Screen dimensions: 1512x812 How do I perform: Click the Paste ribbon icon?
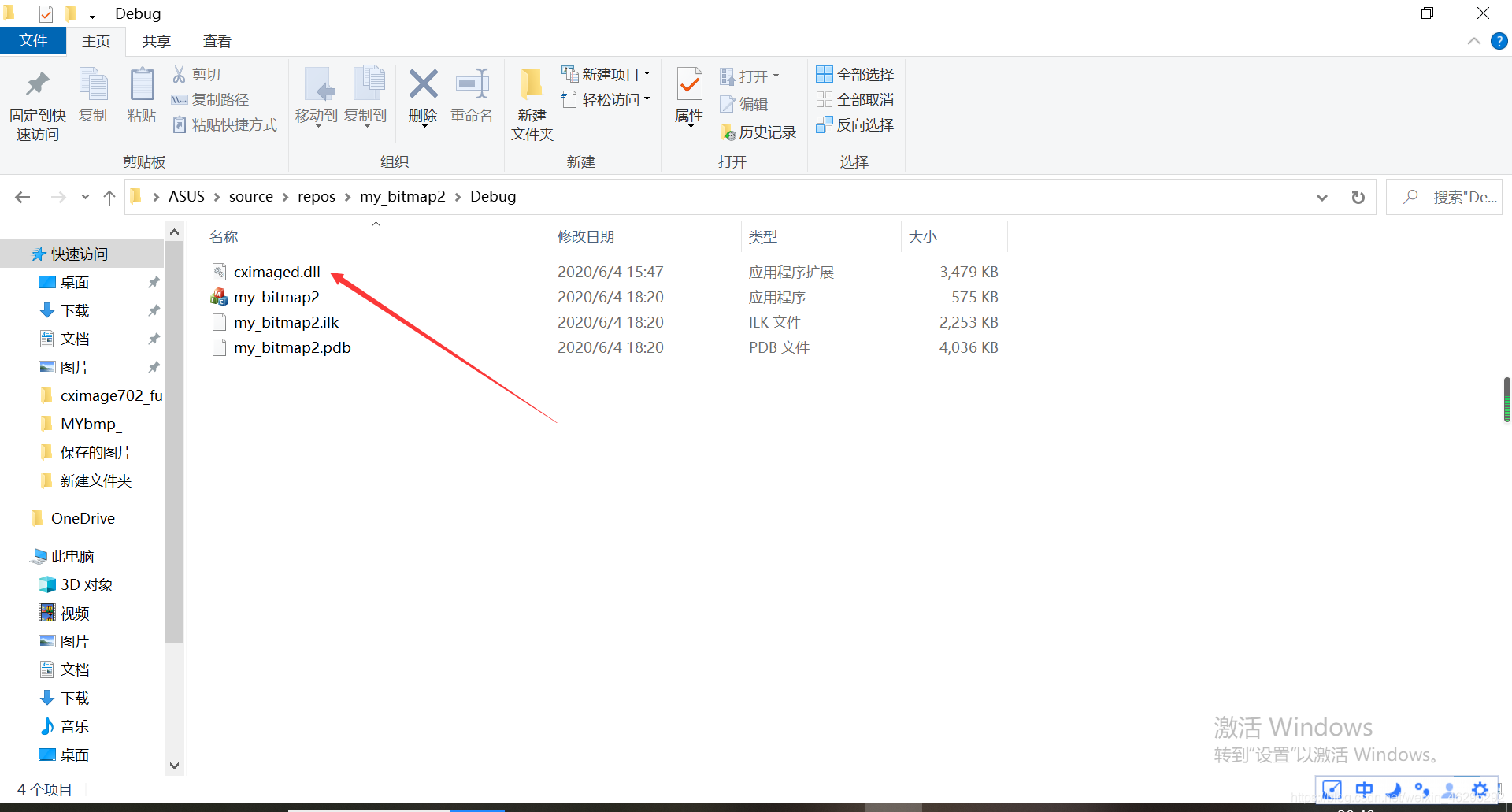pyautogui.click(x=142, y=84)
